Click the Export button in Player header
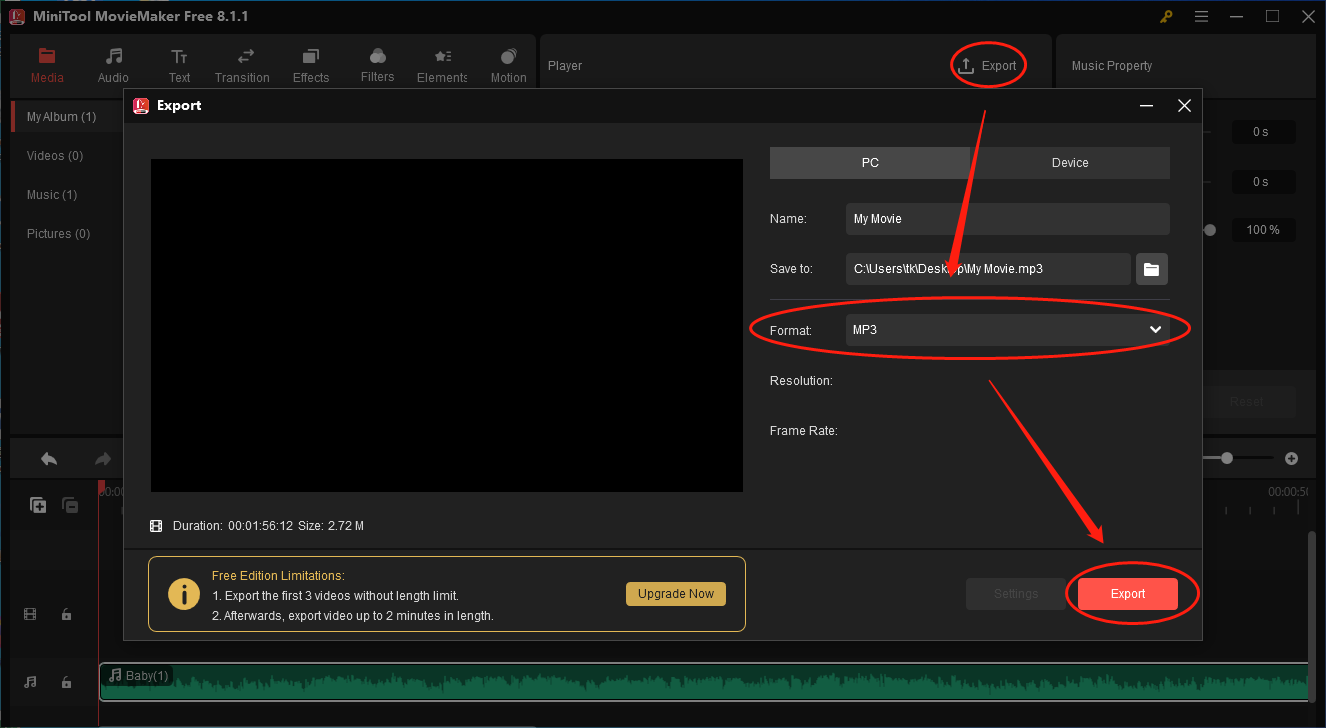Screen dimensions: 1326x728 [x=987, y=66]
